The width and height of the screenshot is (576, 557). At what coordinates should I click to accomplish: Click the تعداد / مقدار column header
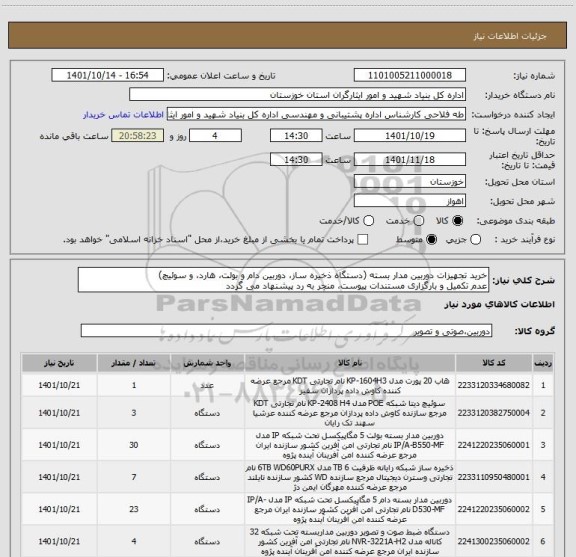coord(134,363)
